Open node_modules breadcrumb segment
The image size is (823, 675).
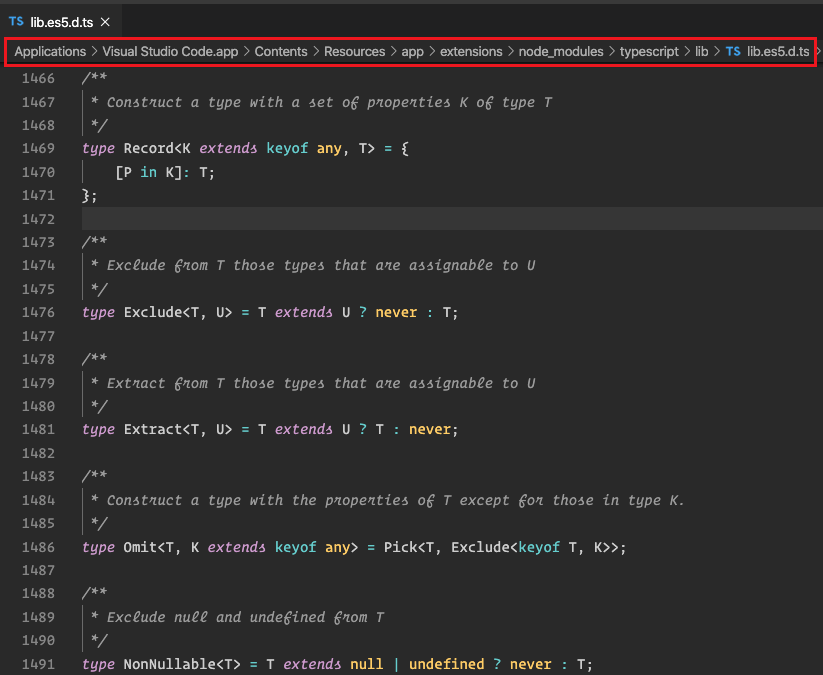click(x=561, y=51)
